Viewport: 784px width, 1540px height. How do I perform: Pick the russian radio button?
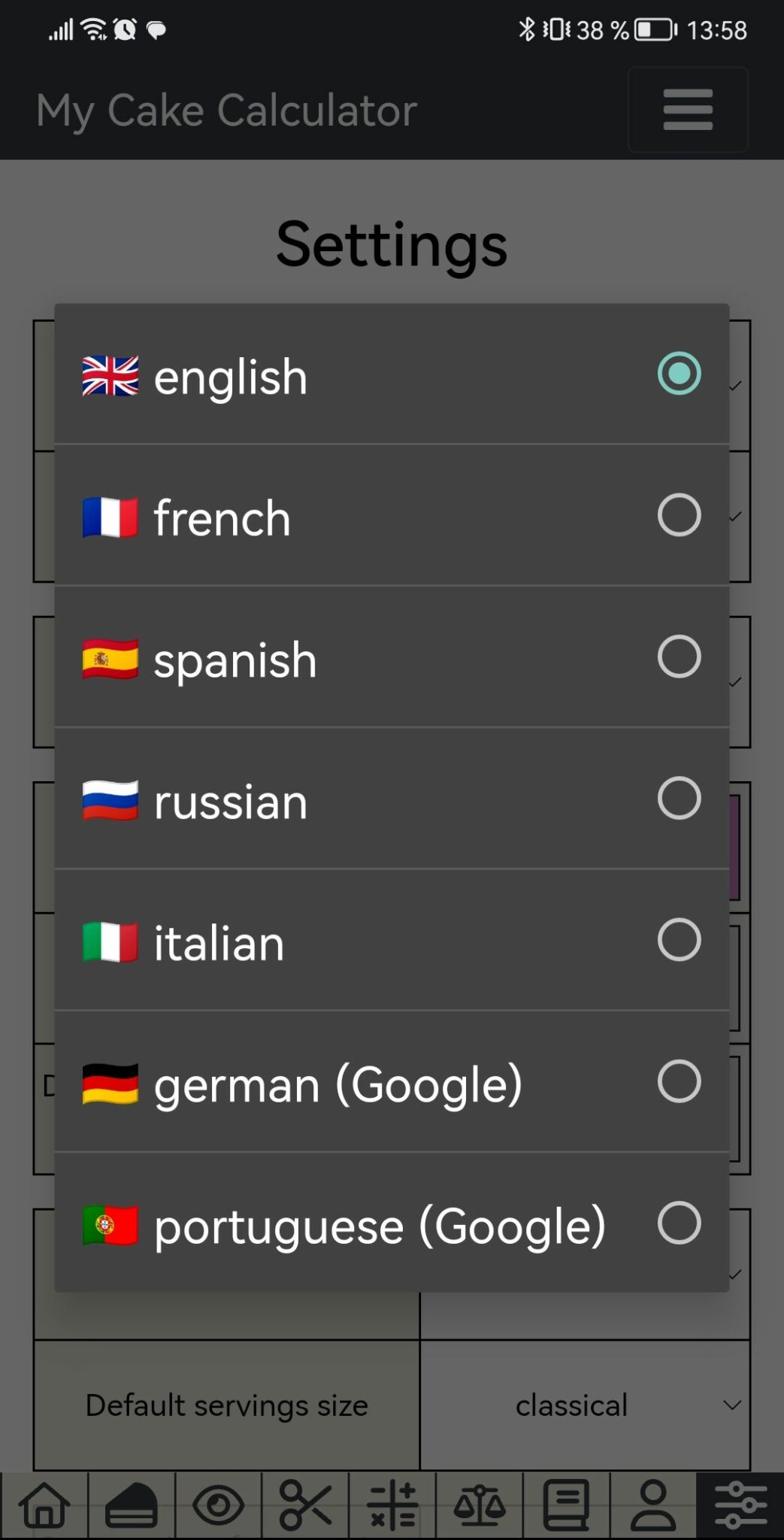(x=679, y=798)
